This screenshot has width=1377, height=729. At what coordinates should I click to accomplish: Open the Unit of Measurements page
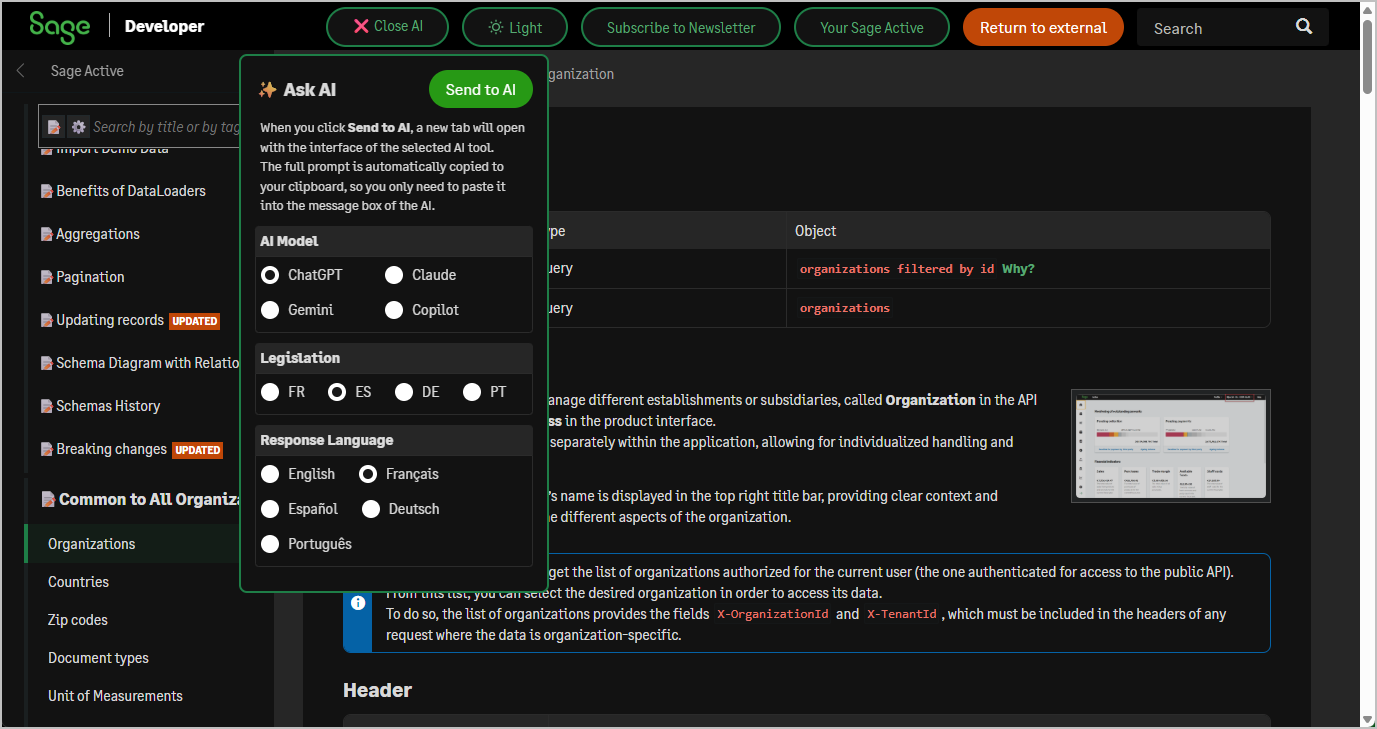coord(115,696)
